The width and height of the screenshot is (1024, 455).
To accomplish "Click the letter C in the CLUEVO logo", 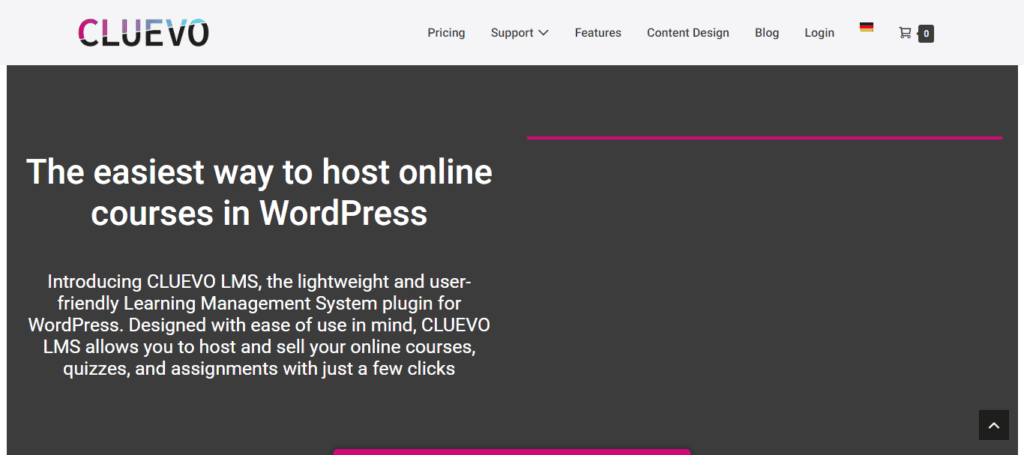I will [90, 33].
